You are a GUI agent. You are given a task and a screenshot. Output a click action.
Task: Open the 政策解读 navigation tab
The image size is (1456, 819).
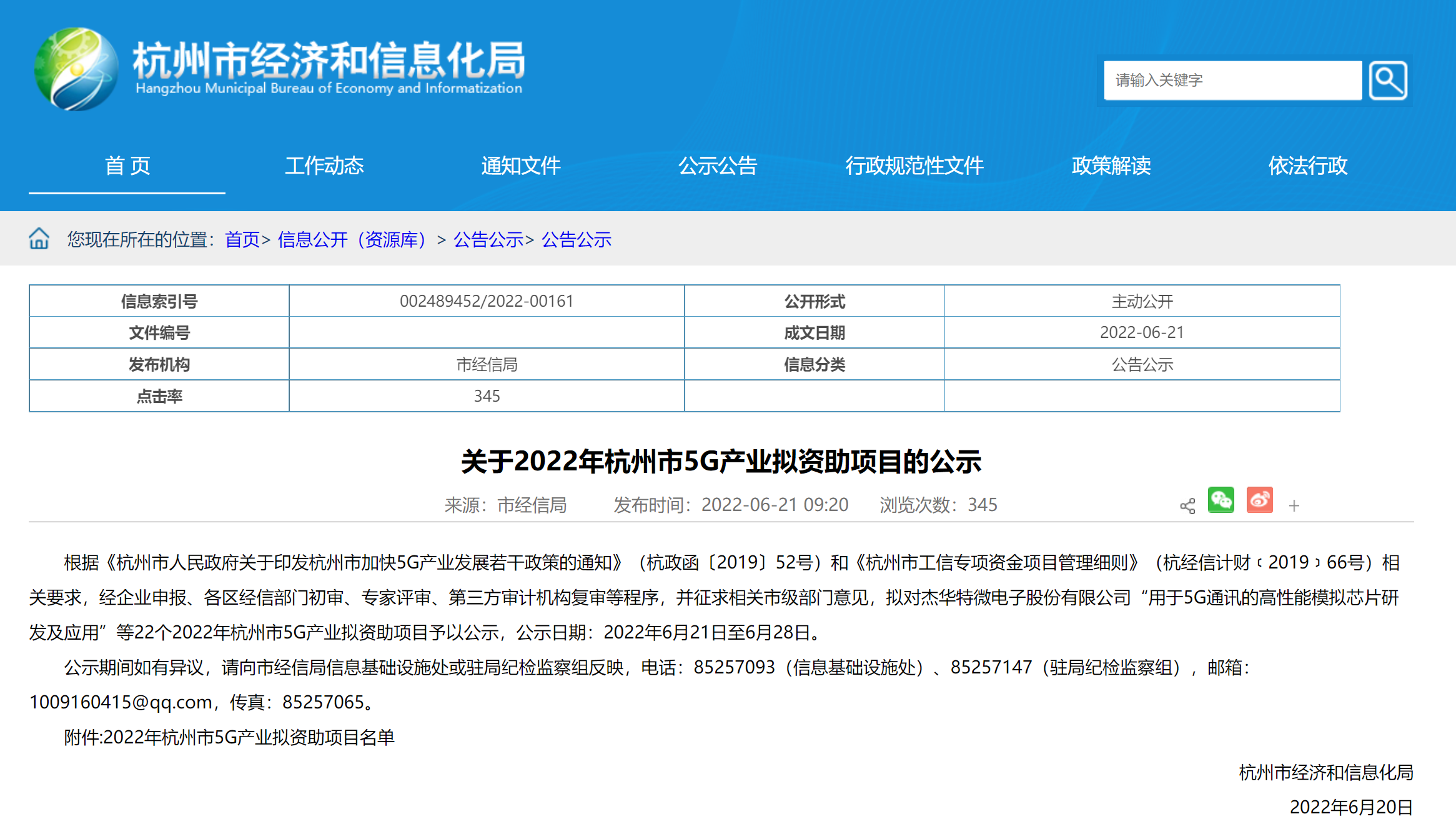point(1111,166)
